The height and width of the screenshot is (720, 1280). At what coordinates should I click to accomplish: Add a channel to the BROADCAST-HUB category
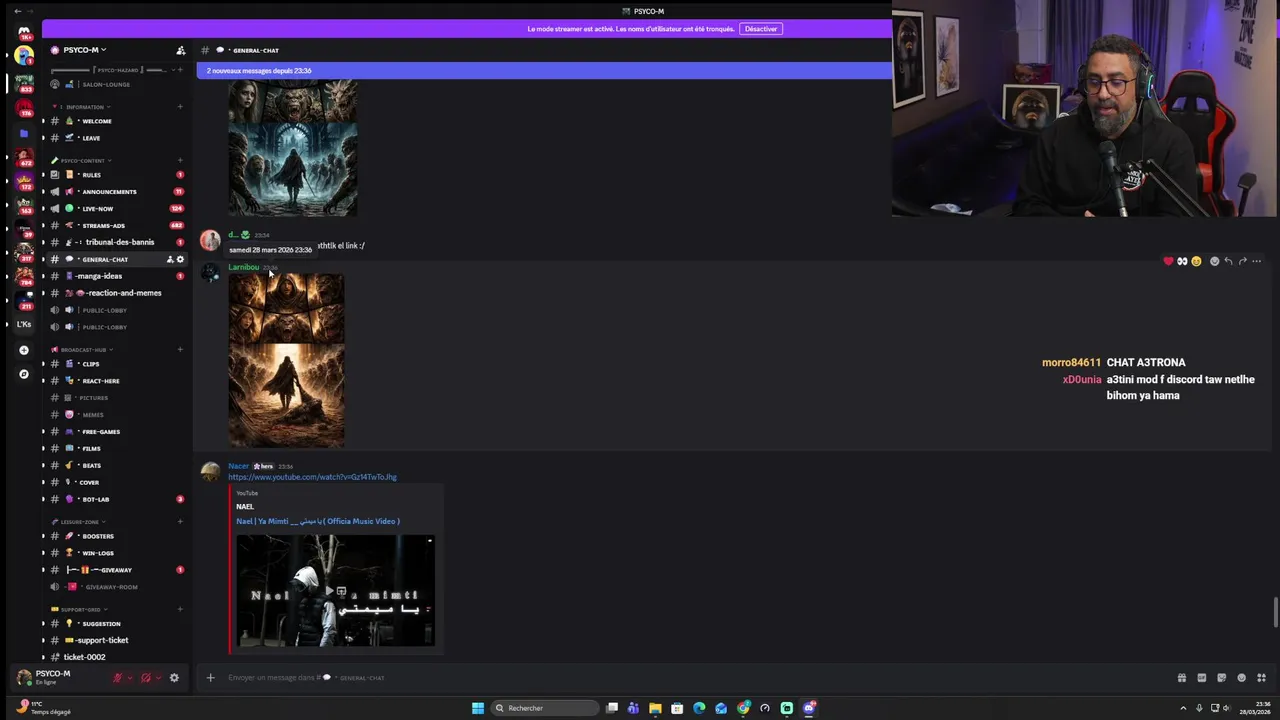pyautogui.click(x=180, y=350)
